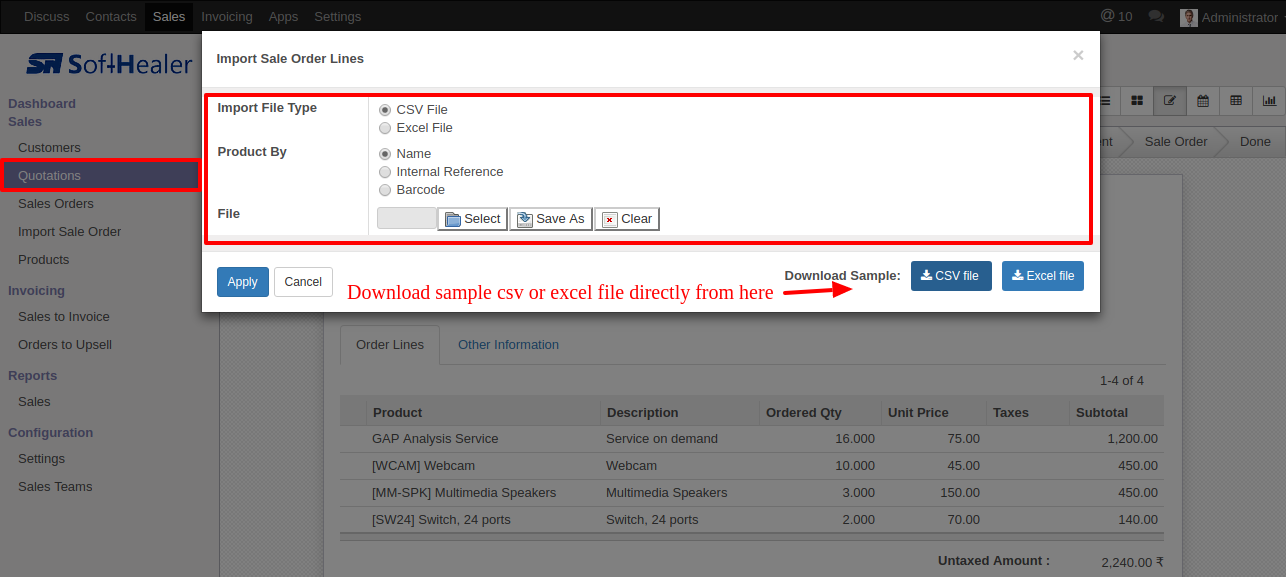Viewport: 1286px width, 577px height.
Task: Open the Settings top menu
Action: point(338,16)
